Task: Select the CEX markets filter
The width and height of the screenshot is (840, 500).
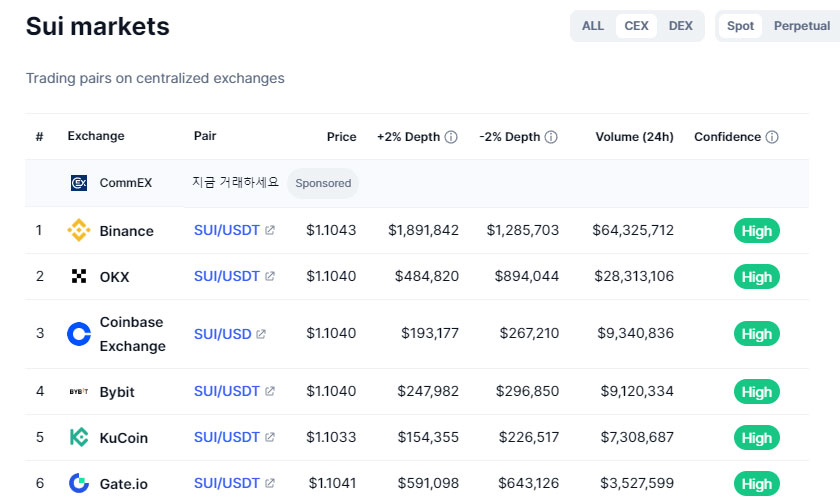Action: [636, 26]
